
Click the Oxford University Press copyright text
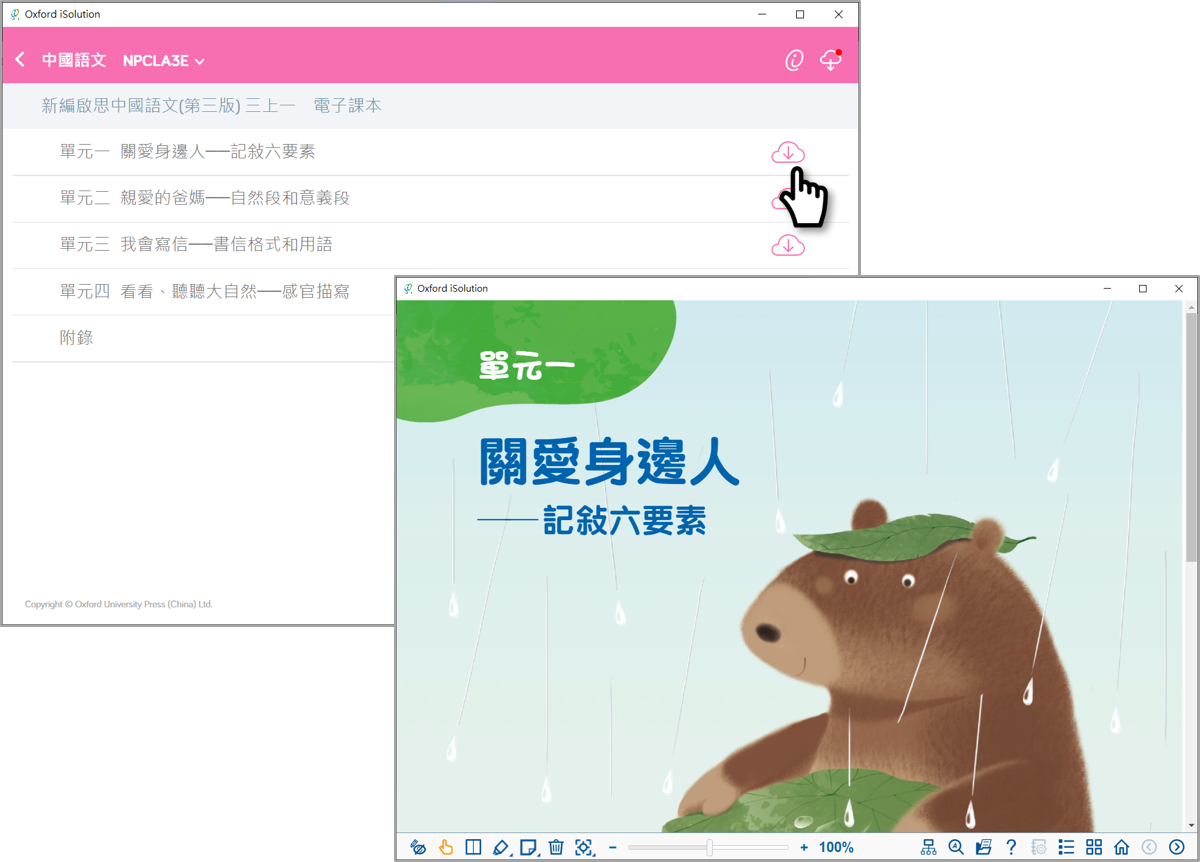pos(119,604)
